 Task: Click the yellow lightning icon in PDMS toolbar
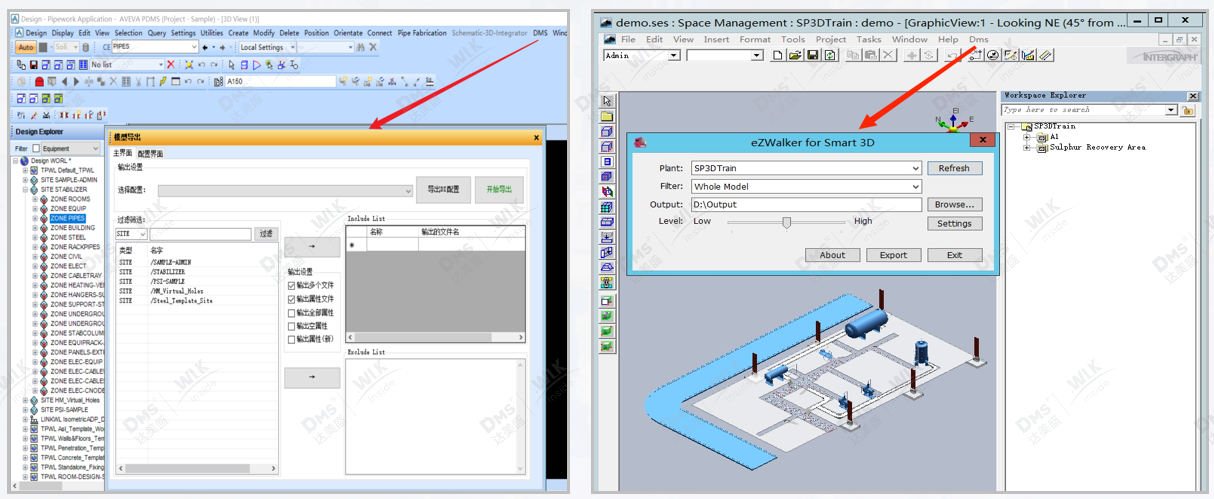click(x=163, y=81)
